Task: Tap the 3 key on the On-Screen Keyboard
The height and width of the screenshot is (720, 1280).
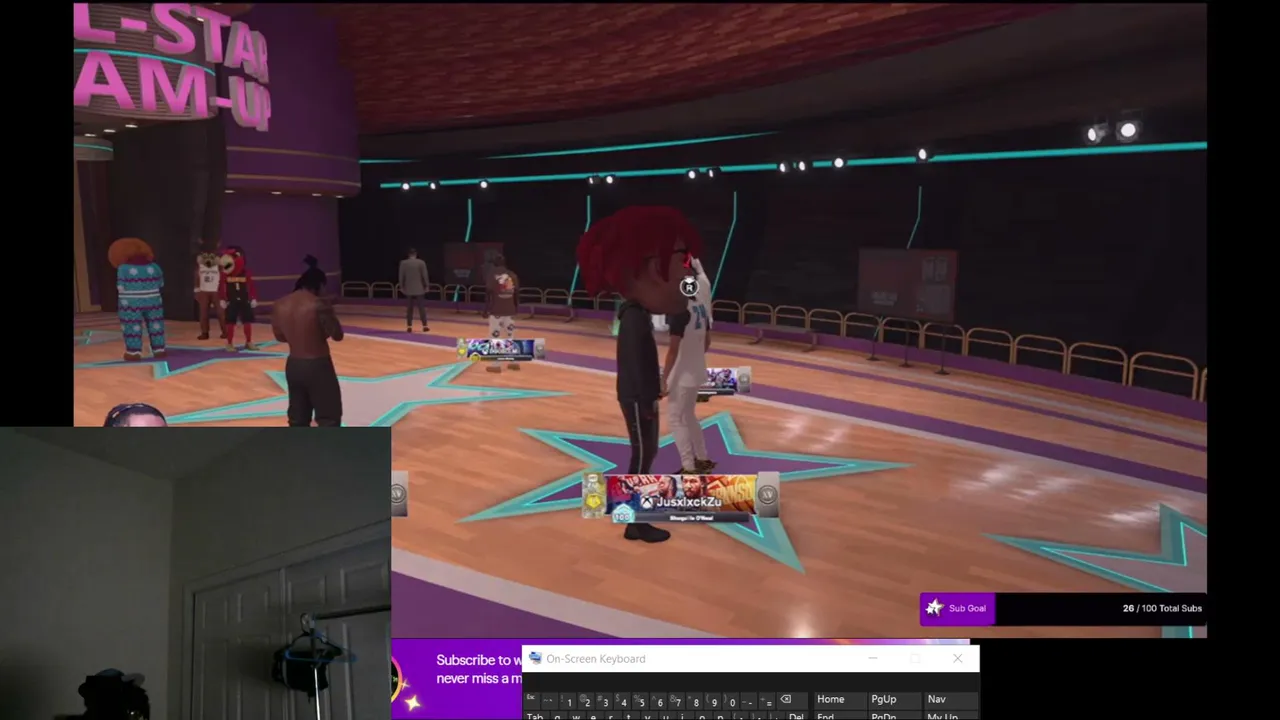Action: pos(605,700)
